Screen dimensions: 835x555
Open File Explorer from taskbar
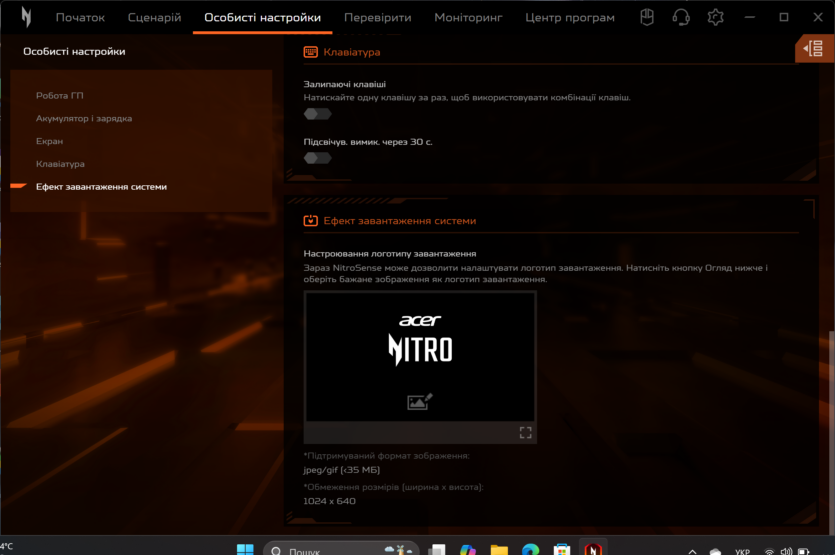[499, 549]
